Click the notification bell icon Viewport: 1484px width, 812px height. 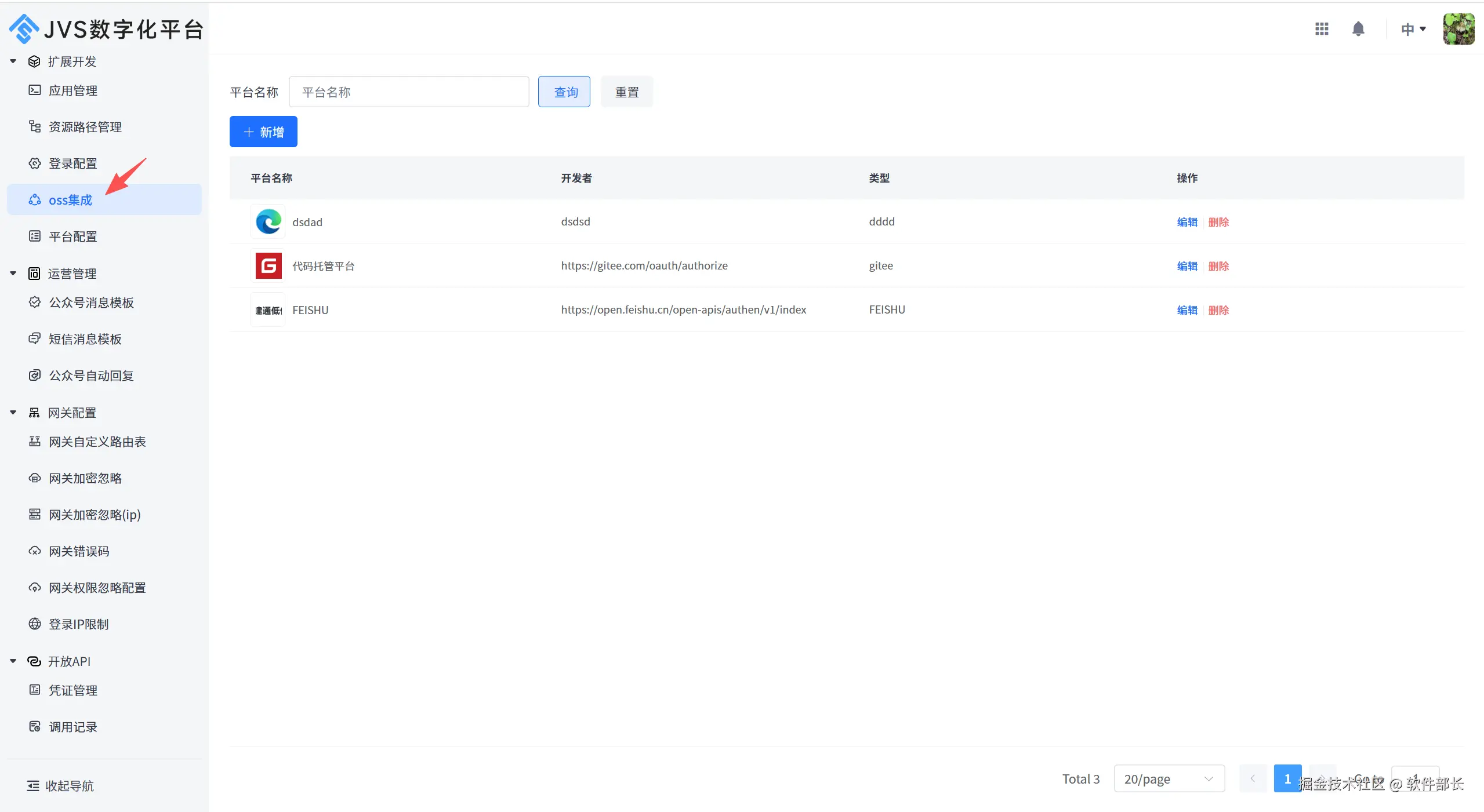point(1358,29)
